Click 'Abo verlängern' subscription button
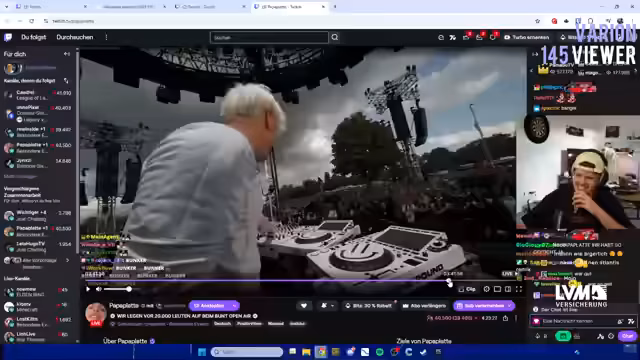 pyautogui.click(x=424, y=306)
